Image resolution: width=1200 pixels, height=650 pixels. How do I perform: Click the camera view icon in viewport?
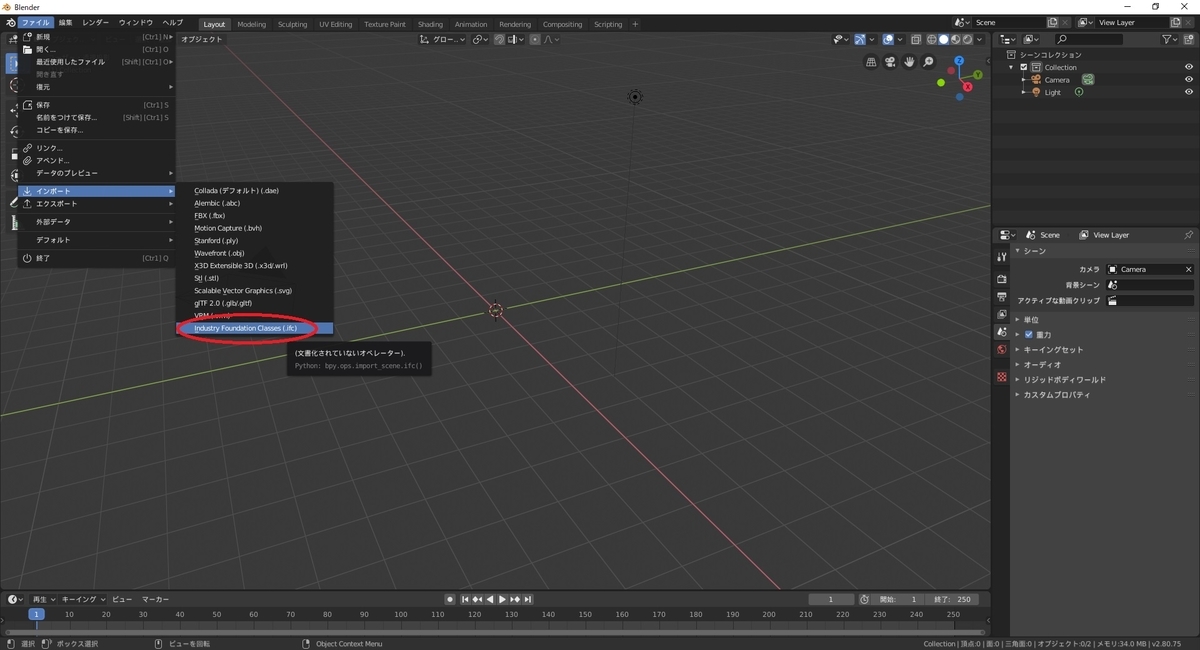pos(890,62)
